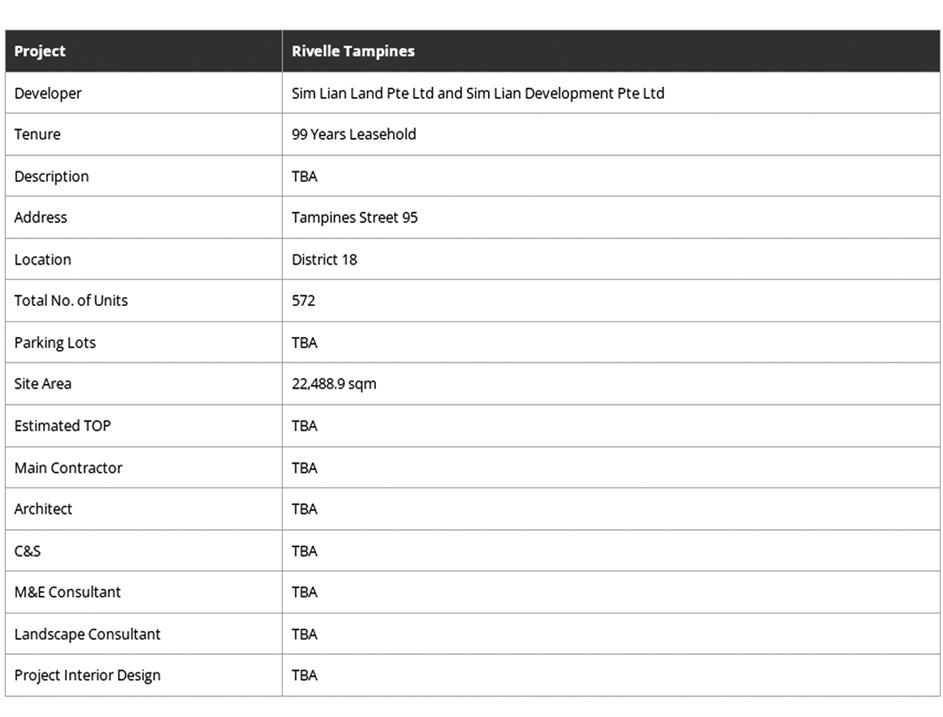Select the Landscape Consultant label

[x=87, y=634]
